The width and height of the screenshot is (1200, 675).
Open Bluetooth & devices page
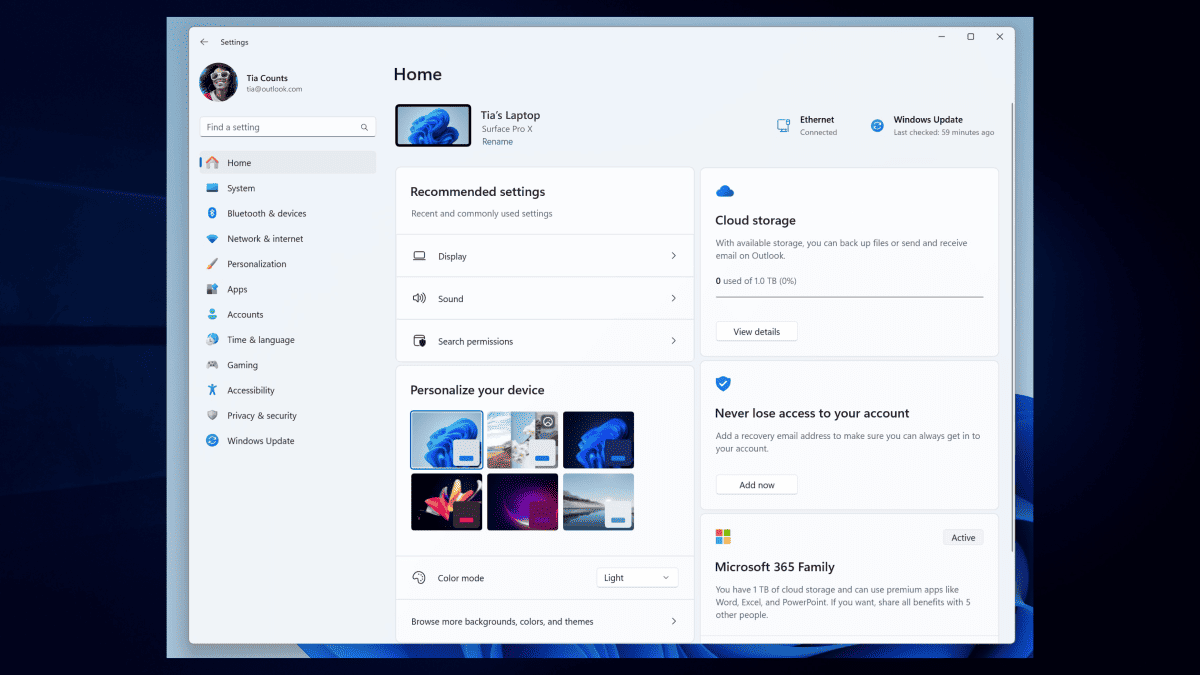coord(288,213)
